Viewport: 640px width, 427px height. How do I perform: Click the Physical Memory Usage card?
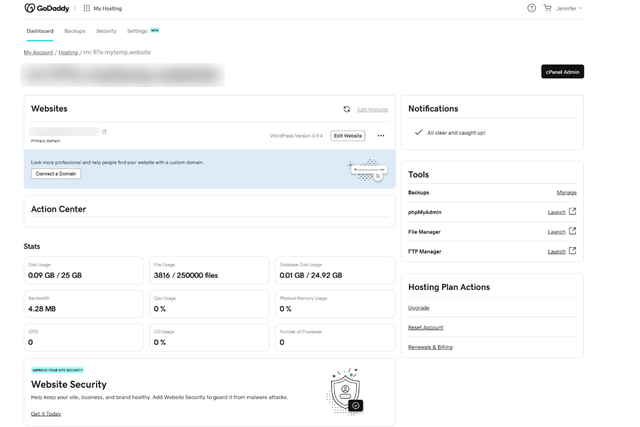(335, 304)
